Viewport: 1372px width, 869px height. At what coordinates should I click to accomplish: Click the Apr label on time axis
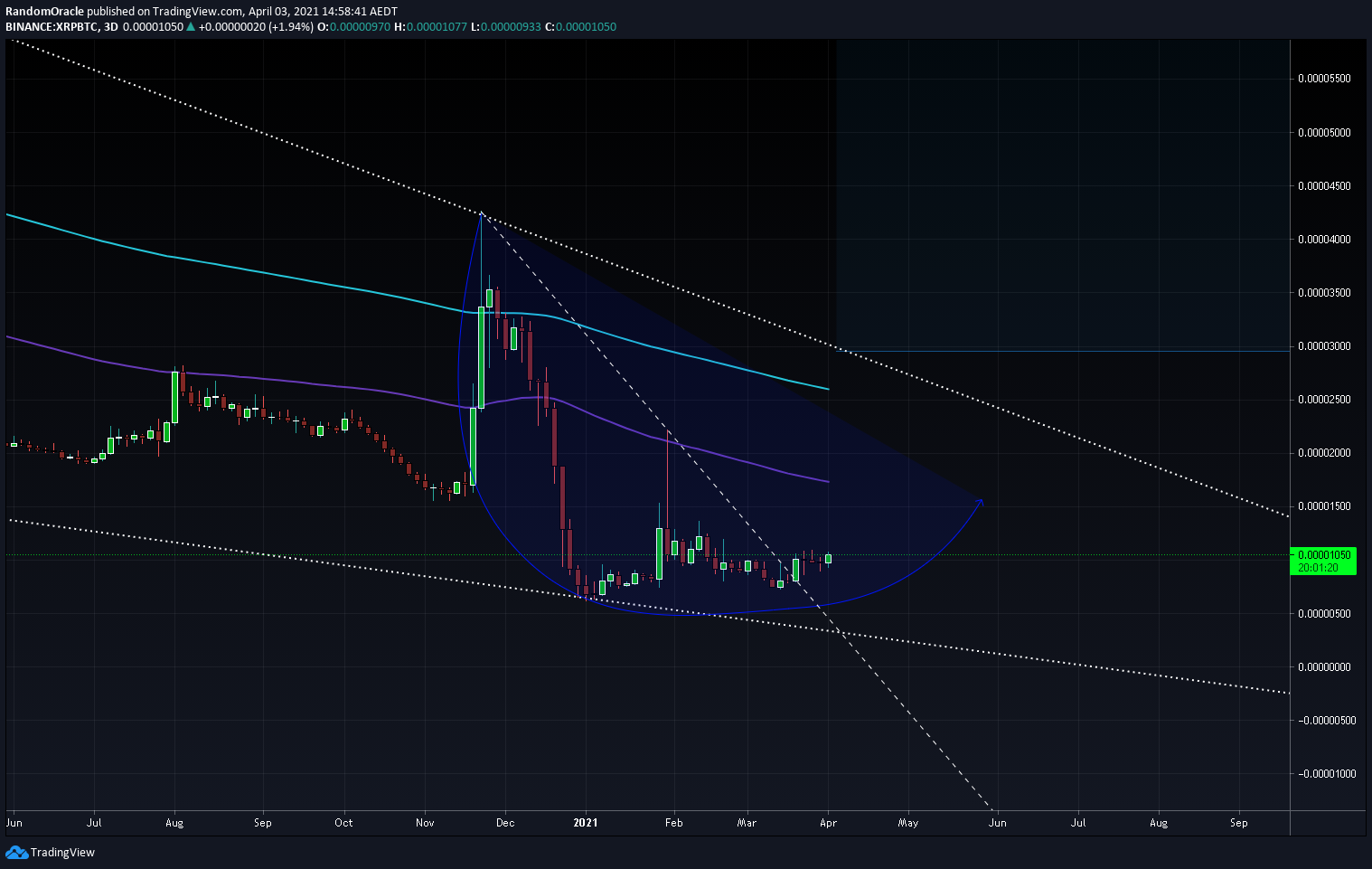click(x=828, y=823)
